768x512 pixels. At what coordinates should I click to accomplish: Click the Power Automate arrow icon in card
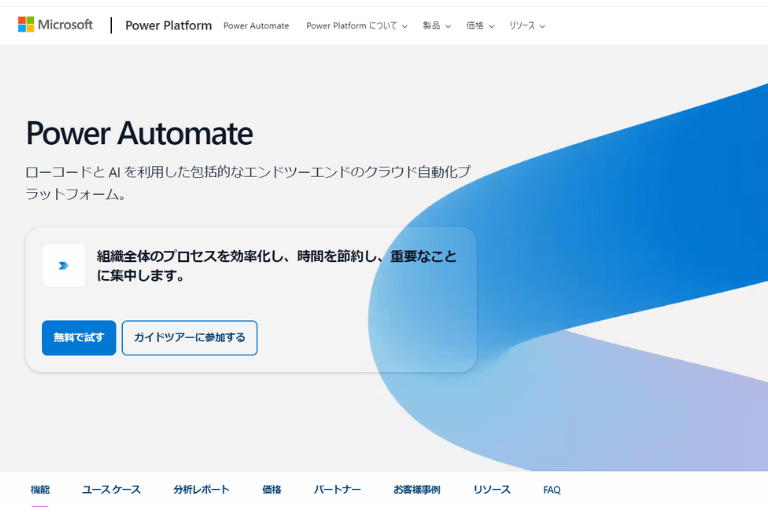(64, 266)
